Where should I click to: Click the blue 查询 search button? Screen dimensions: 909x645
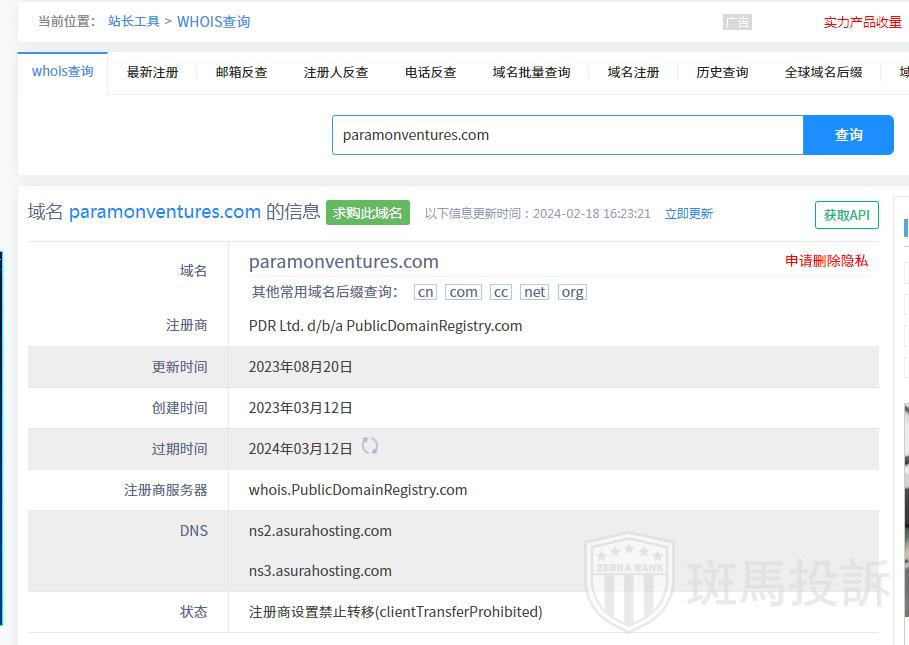click(x=848, y=135)
